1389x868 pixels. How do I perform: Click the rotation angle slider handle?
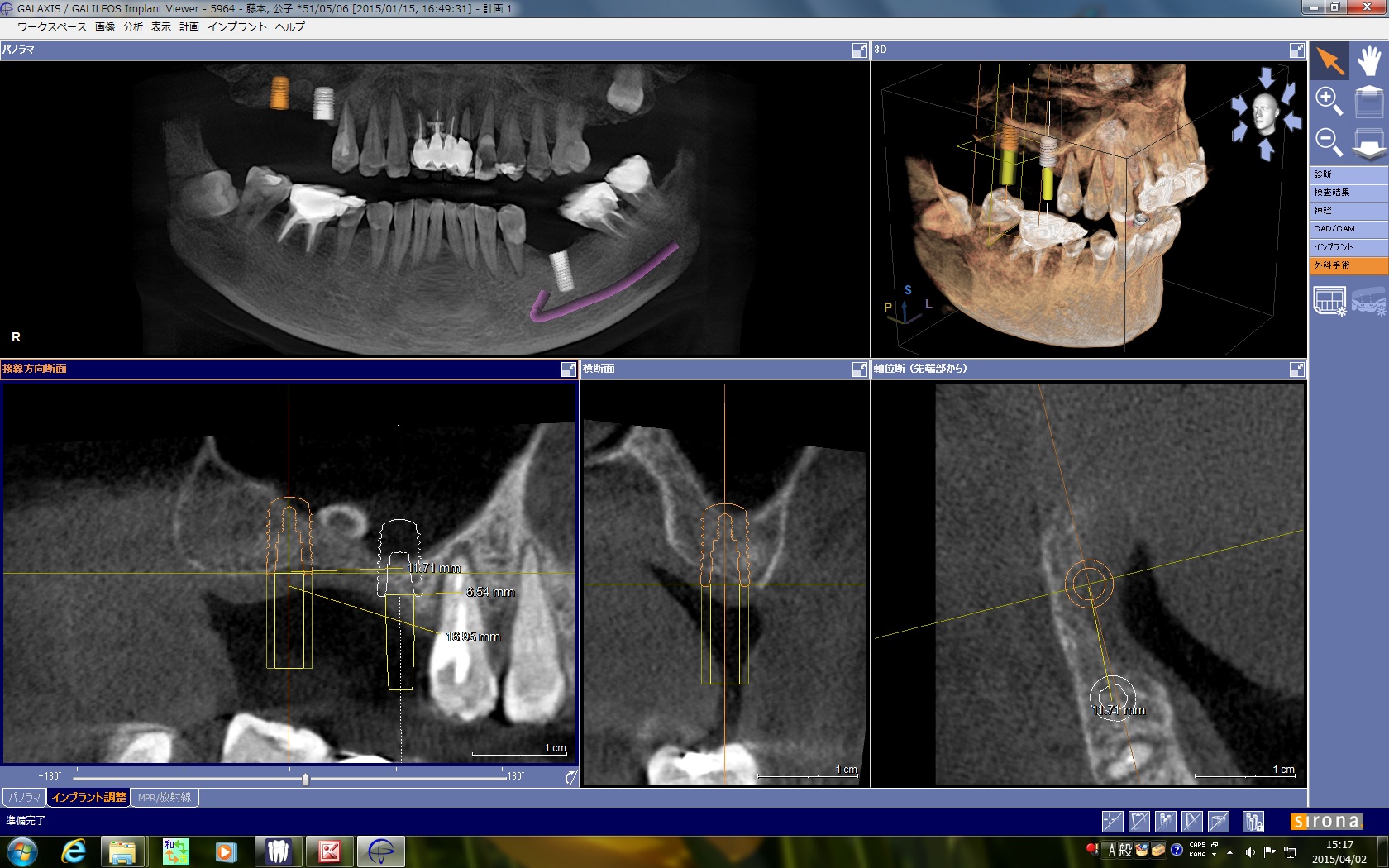pos(305,779)
